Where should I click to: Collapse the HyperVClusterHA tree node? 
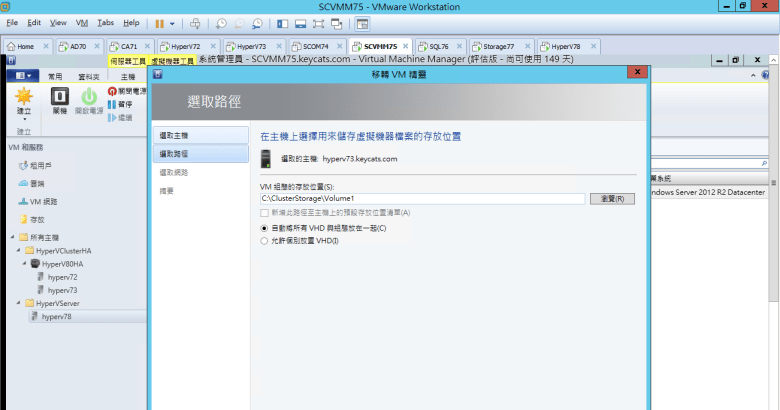22,250
